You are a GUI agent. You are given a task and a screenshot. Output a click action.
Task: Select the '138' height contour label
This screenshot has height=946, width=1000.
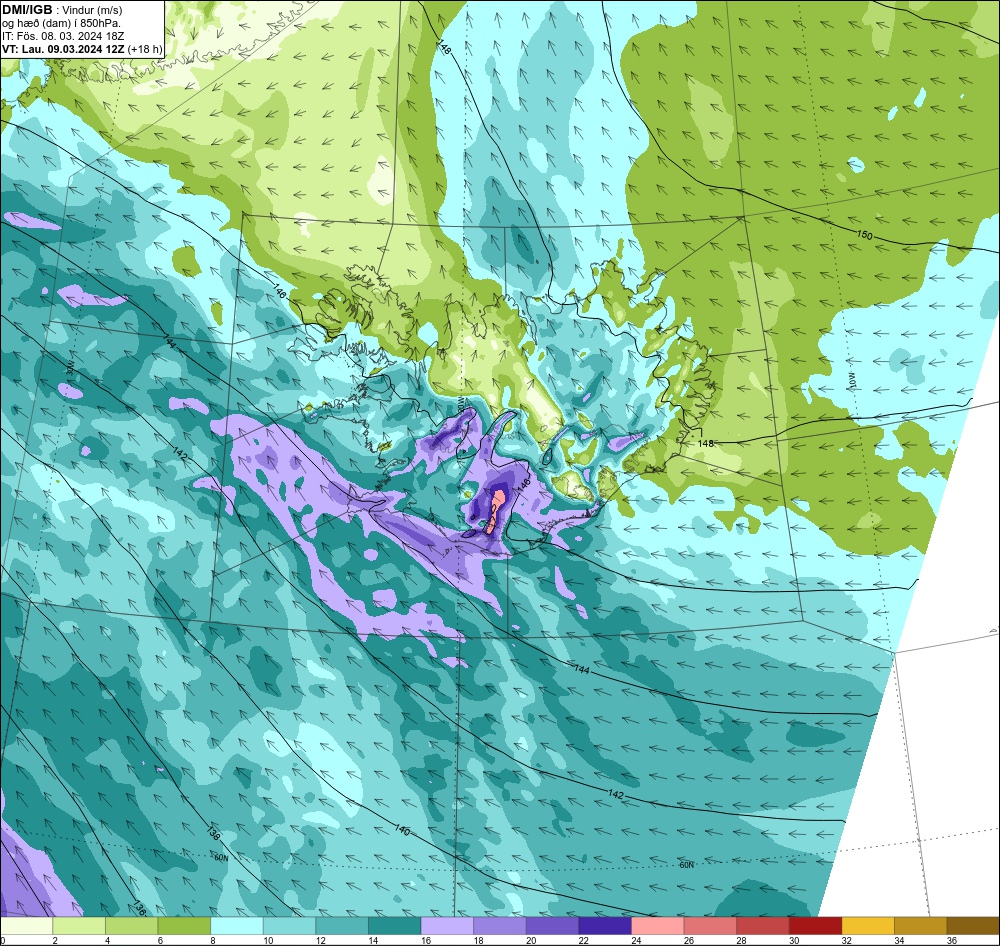point(214,832)
